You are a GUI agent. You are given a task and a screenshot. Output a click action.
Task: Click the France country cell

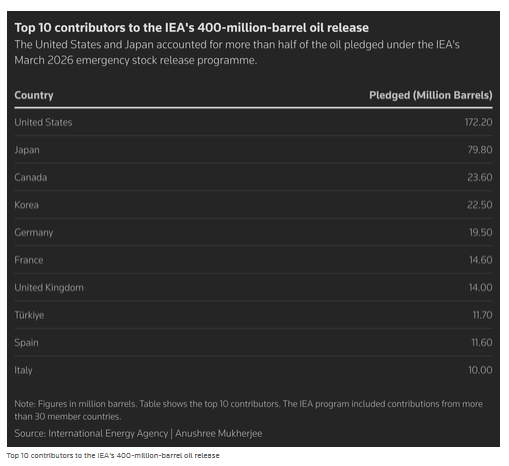click(x=29, y=260)
